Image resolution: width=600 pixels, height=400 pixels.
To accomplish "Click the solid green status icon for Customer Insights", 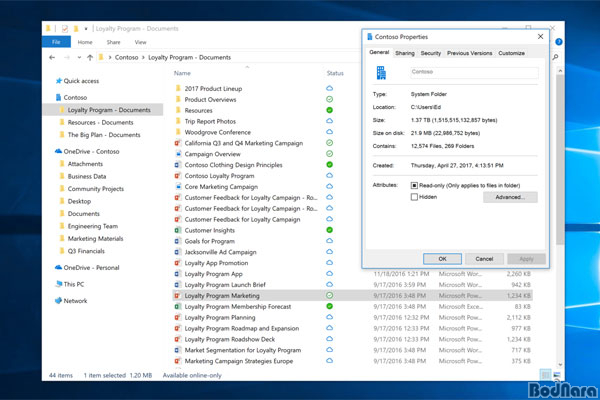I will pyautogui.click(x=329, y=230).
